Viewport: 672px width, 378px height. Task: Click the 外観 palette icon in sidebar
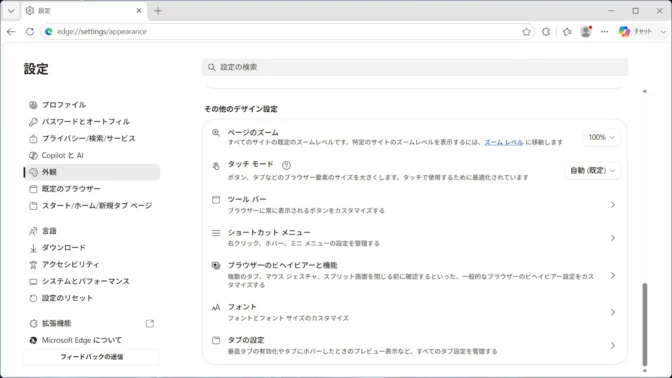point(33,172)
